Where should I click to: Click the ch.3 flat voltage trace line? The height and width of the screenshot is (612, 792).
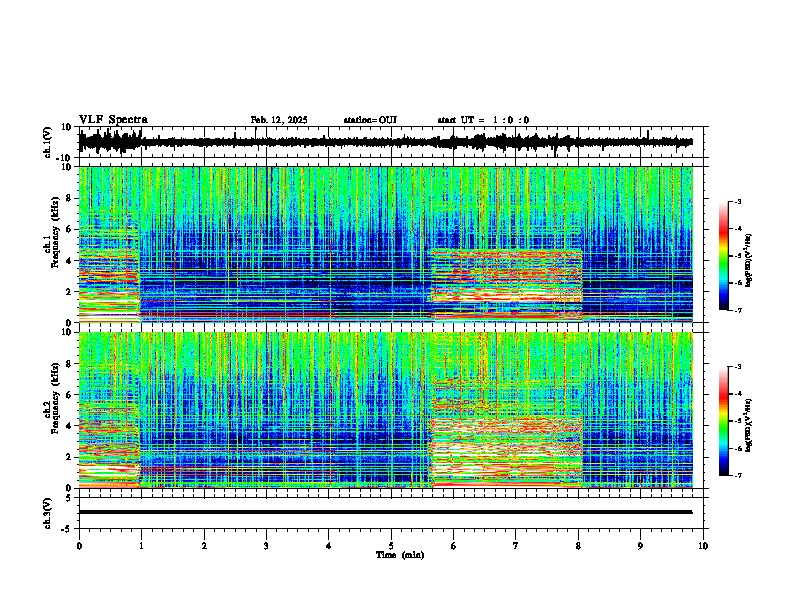(385, 512)
